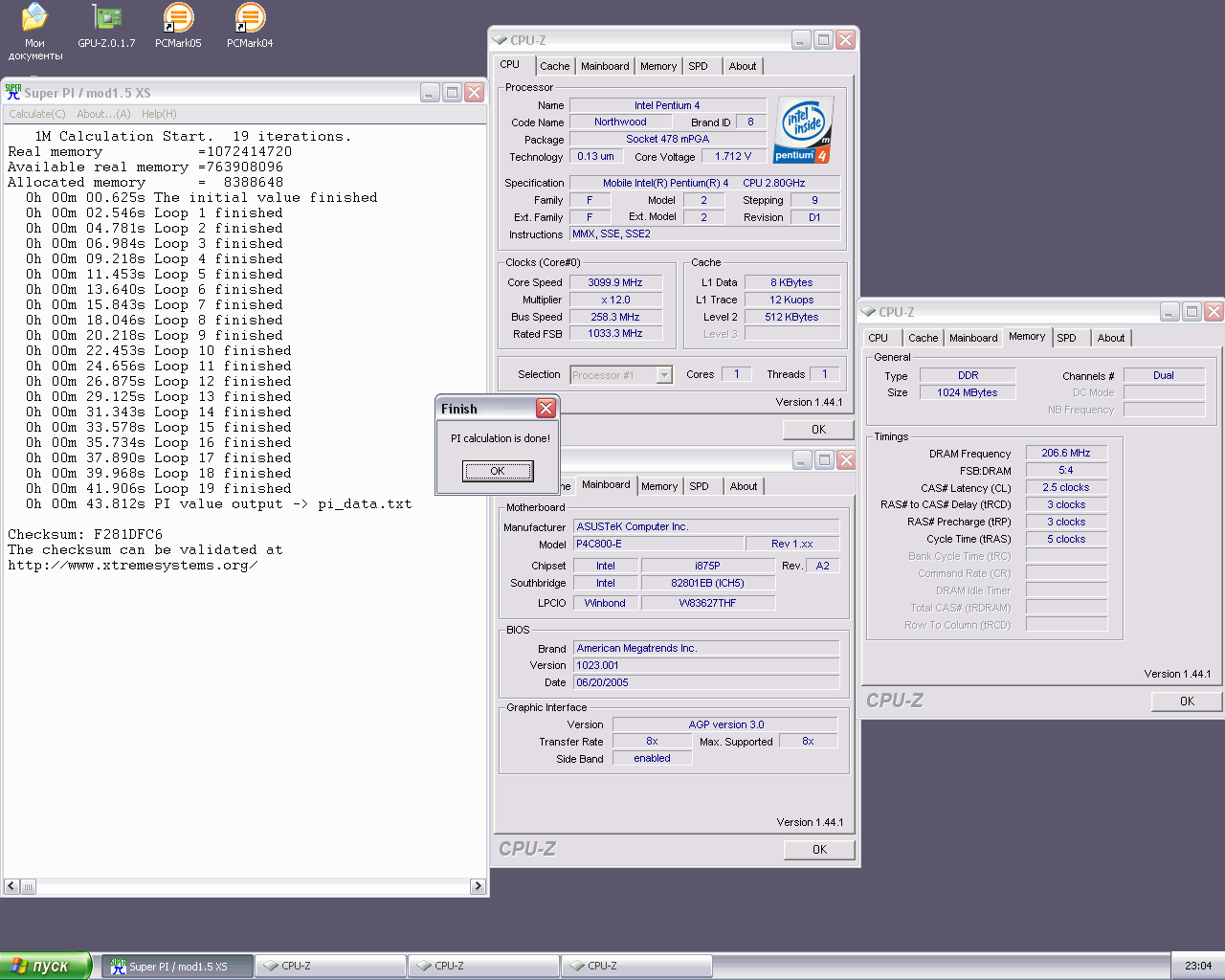This screenshot has height=980, width=1225.
Task: Click the Socket 478 mPGA package value
Action: [668, 139]
